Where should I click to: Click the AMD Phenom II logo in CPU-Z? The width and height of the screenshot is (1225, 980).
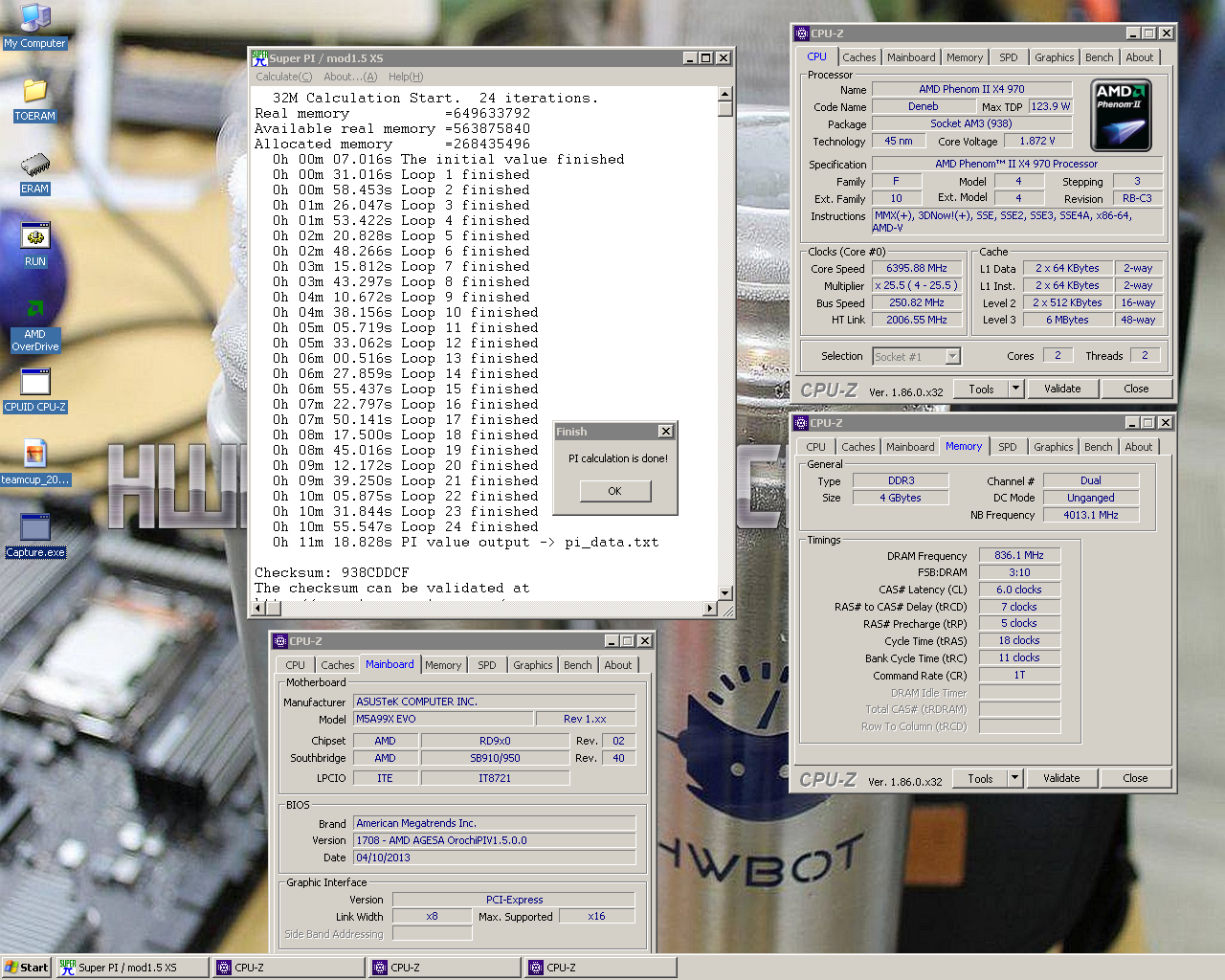click(1121, 115)
